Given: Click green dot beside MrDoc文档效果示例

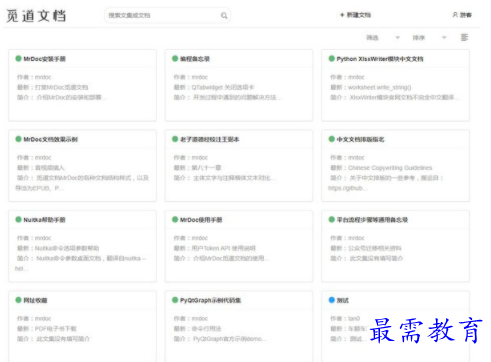Looking at the screenshot, I should pyautogui.click(x=18, y=139).
